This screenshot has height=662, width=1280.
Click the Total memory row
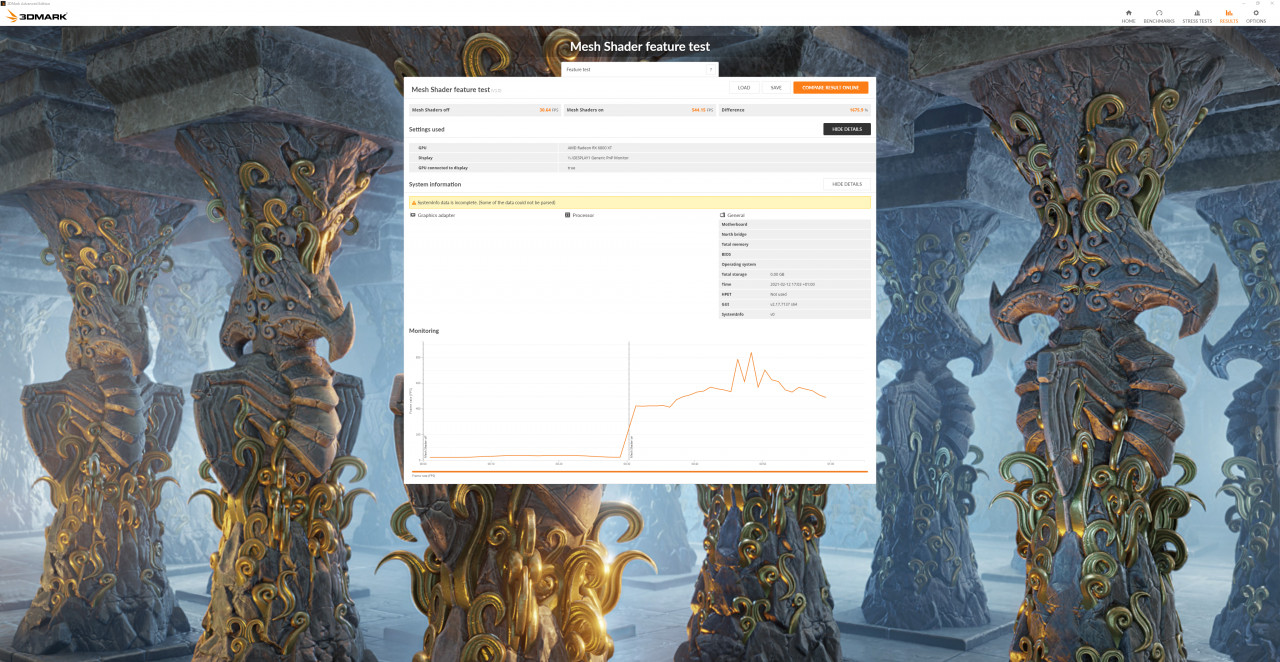[x=795, y=244]
